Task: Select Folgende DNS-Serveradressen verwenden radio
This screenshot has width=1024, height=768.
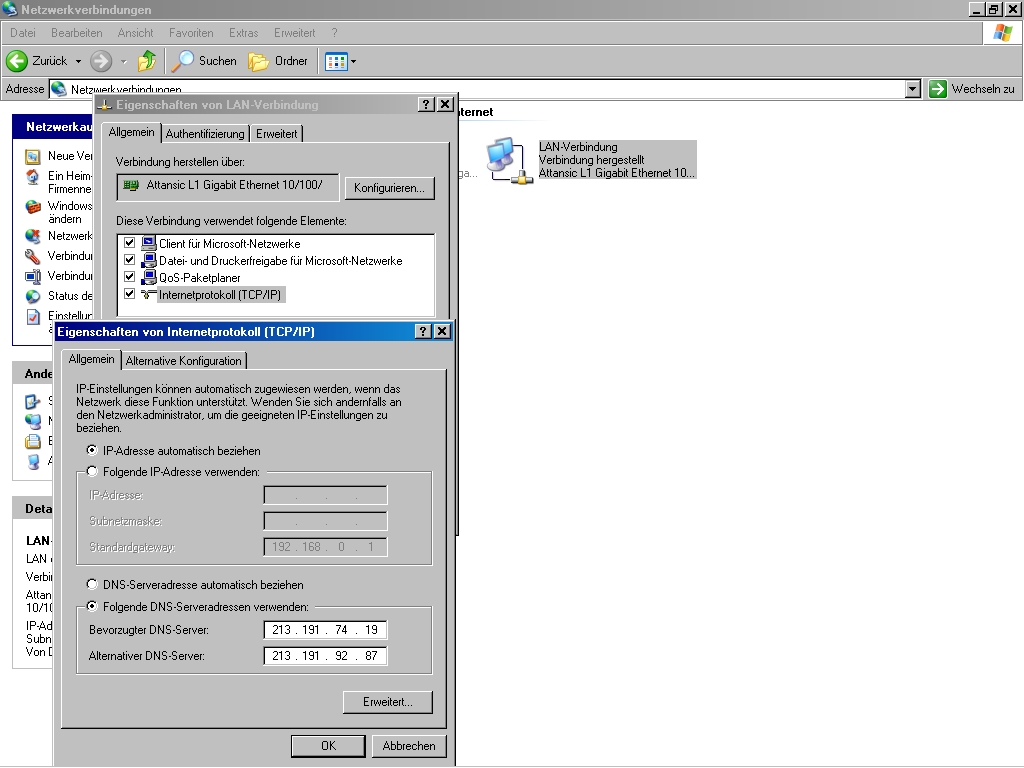Action: (92, 606)
